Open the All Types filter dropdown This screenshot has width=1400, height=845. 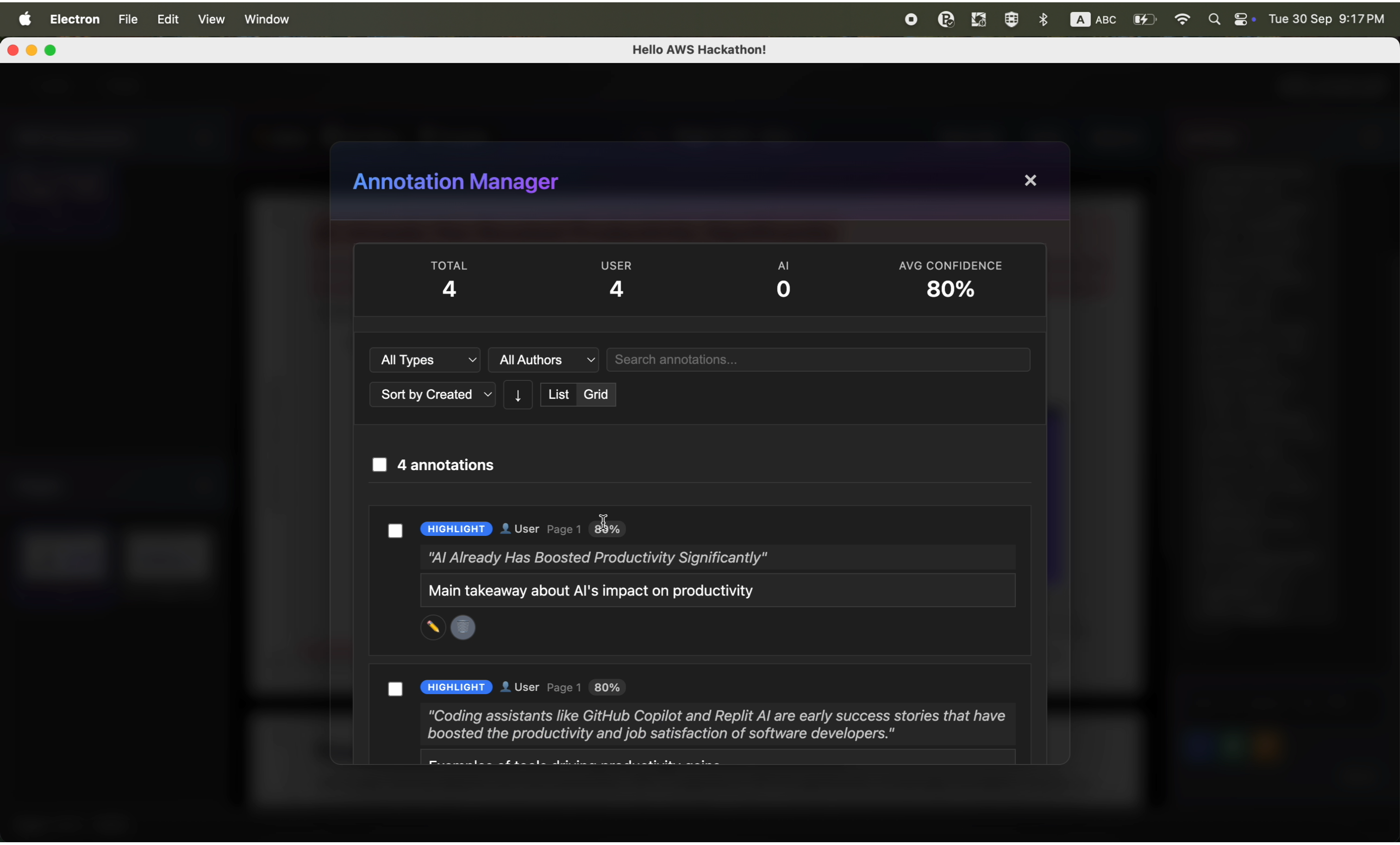[425, 360]
